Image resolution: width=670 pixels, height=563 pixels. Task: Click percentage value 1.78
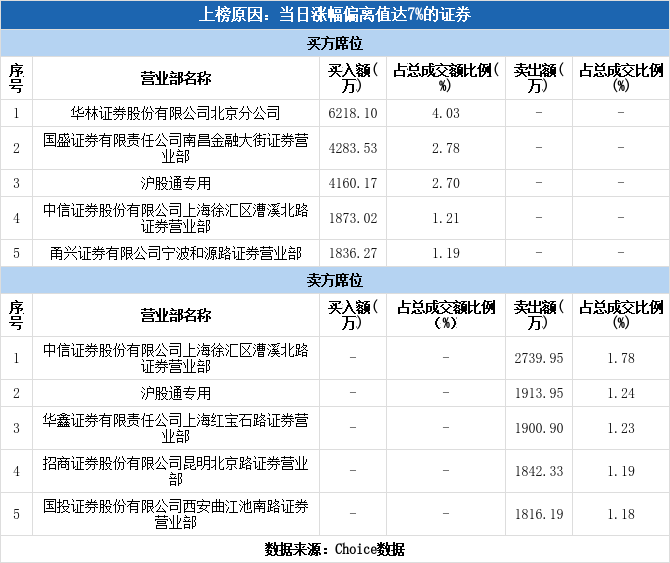point(621,358)
